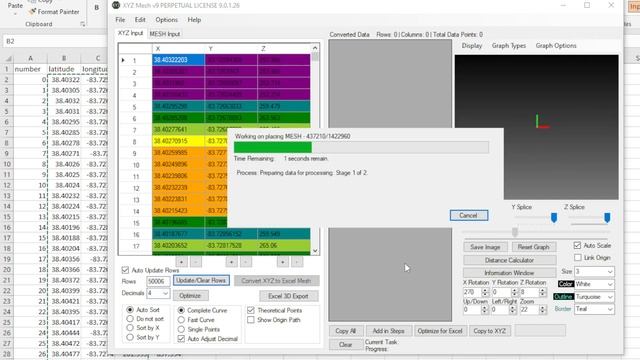
Task: Select the Complete Curve radio button
Action: [x=181, y=310]
